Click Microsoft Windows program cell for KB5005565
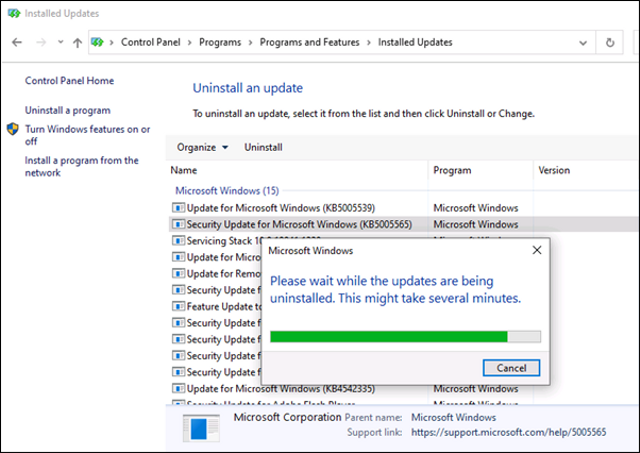640x453 pixels. [x=476, y=224]
